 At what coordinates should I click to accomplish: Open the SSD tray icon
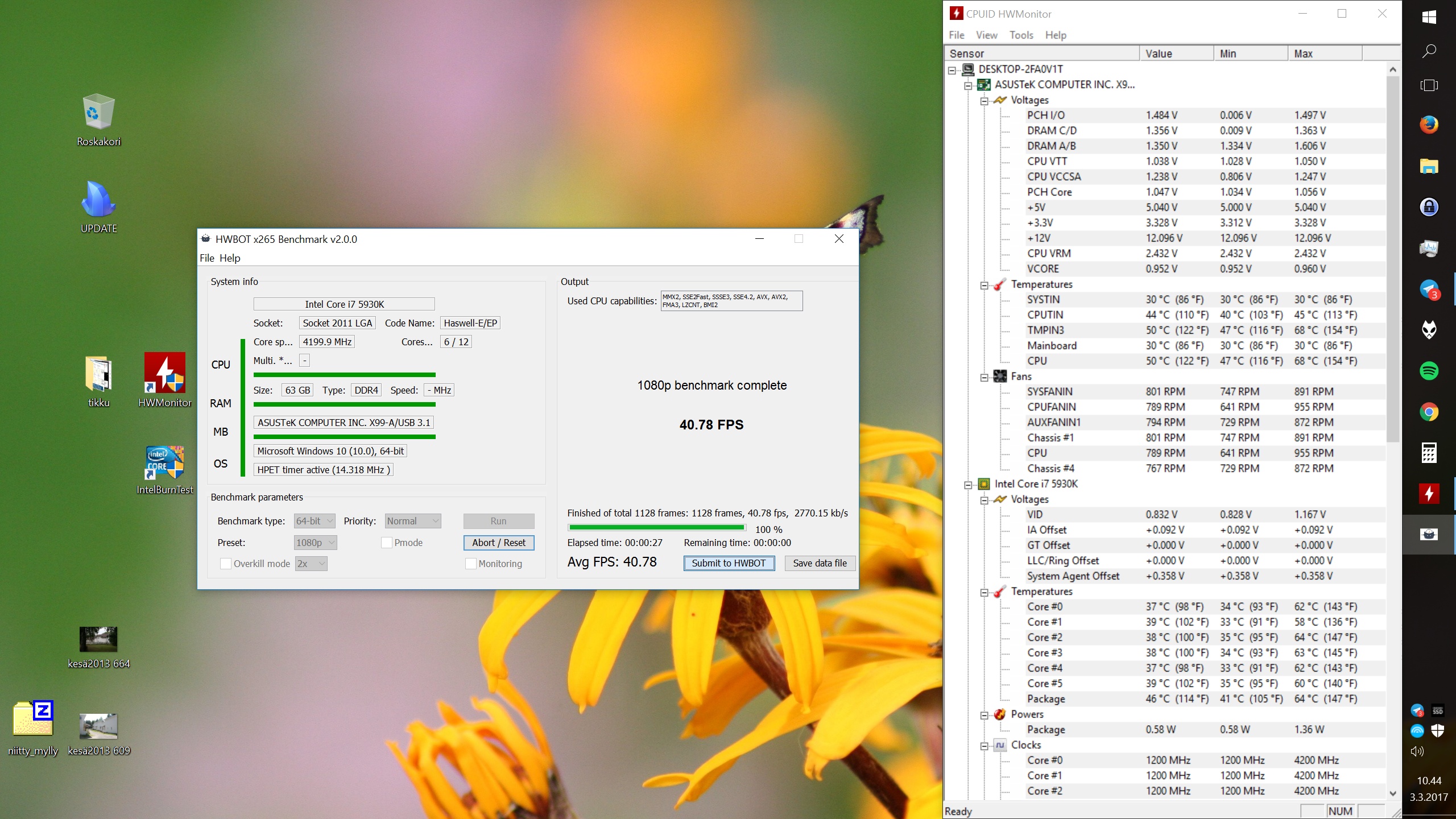point(1437,710)
